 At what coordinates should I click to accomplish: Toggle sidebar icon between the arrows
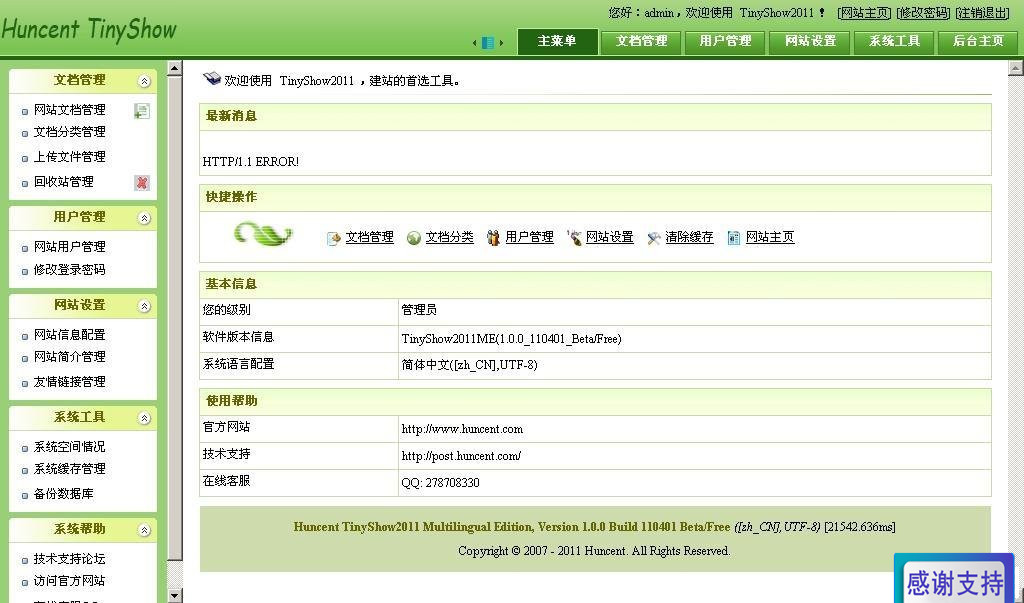(487, 42)
